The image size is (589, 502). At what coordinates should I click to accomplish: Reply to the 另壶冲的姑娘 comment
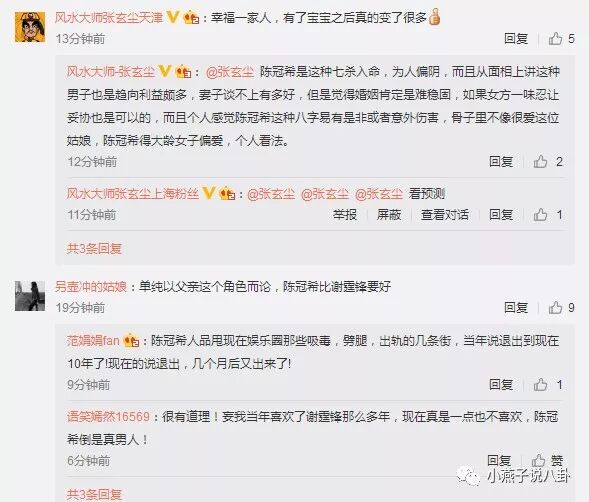[x=516, y=308]
